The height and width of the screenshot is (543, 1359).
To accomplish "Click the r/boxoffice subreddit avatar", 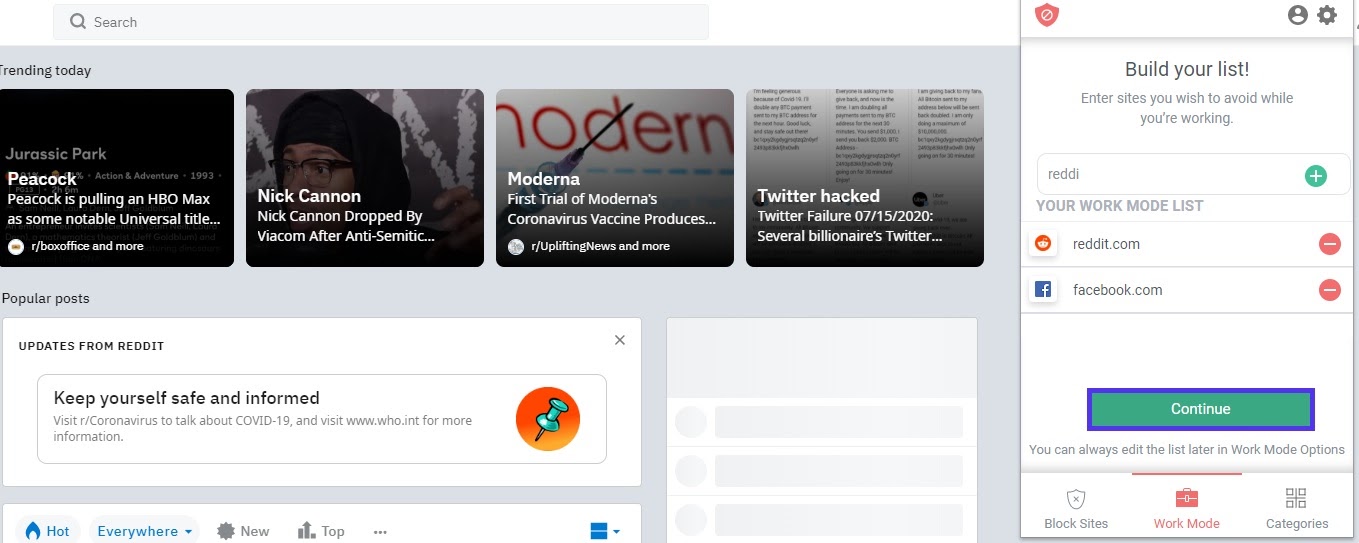I will [x=16, y=246].
